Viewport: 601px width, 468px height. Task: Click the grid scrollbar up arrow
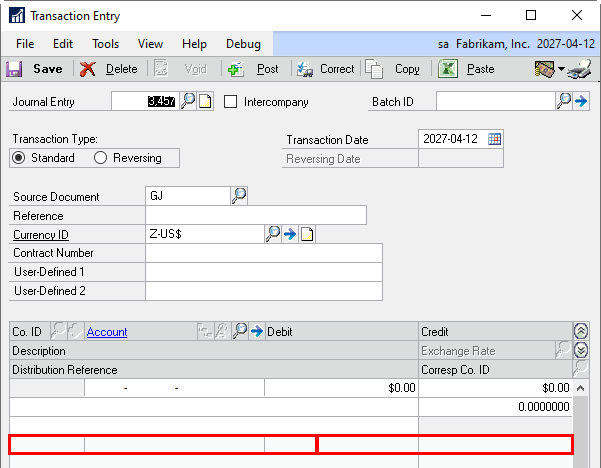[x=580, y=388]
